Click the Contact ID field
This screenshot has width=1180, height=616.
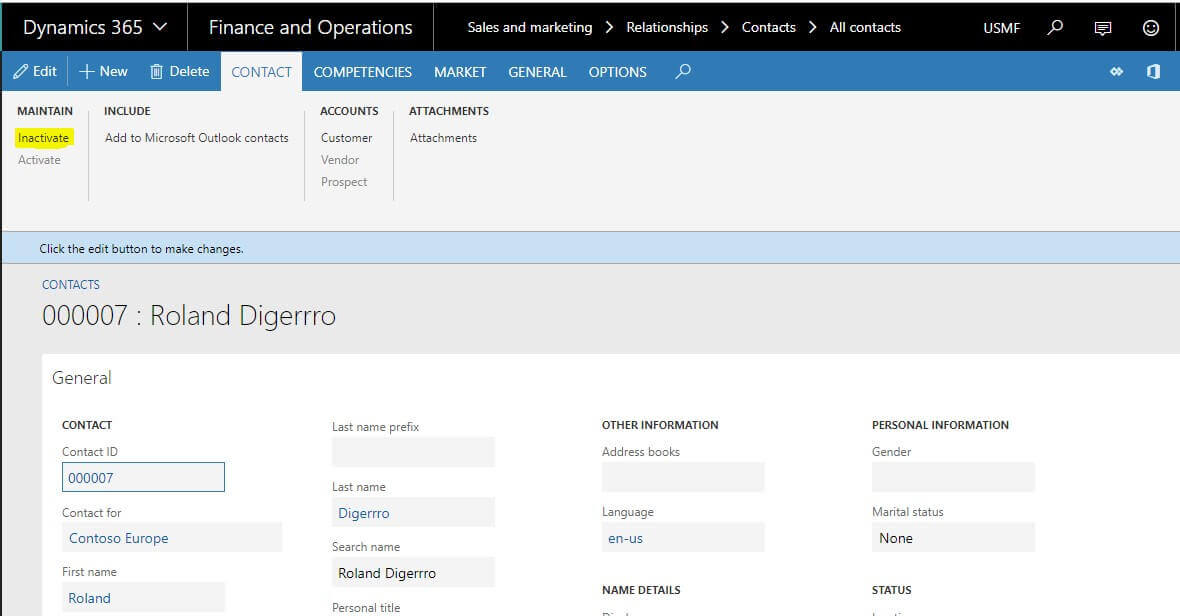pos(143,478)
